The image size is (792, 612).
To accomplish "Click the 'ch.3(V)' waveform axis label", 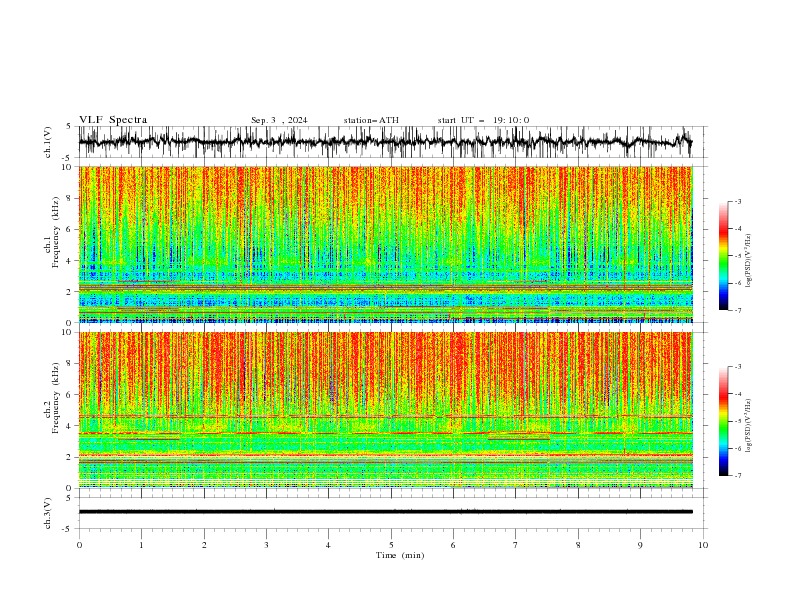I will [x=48, y=513].
